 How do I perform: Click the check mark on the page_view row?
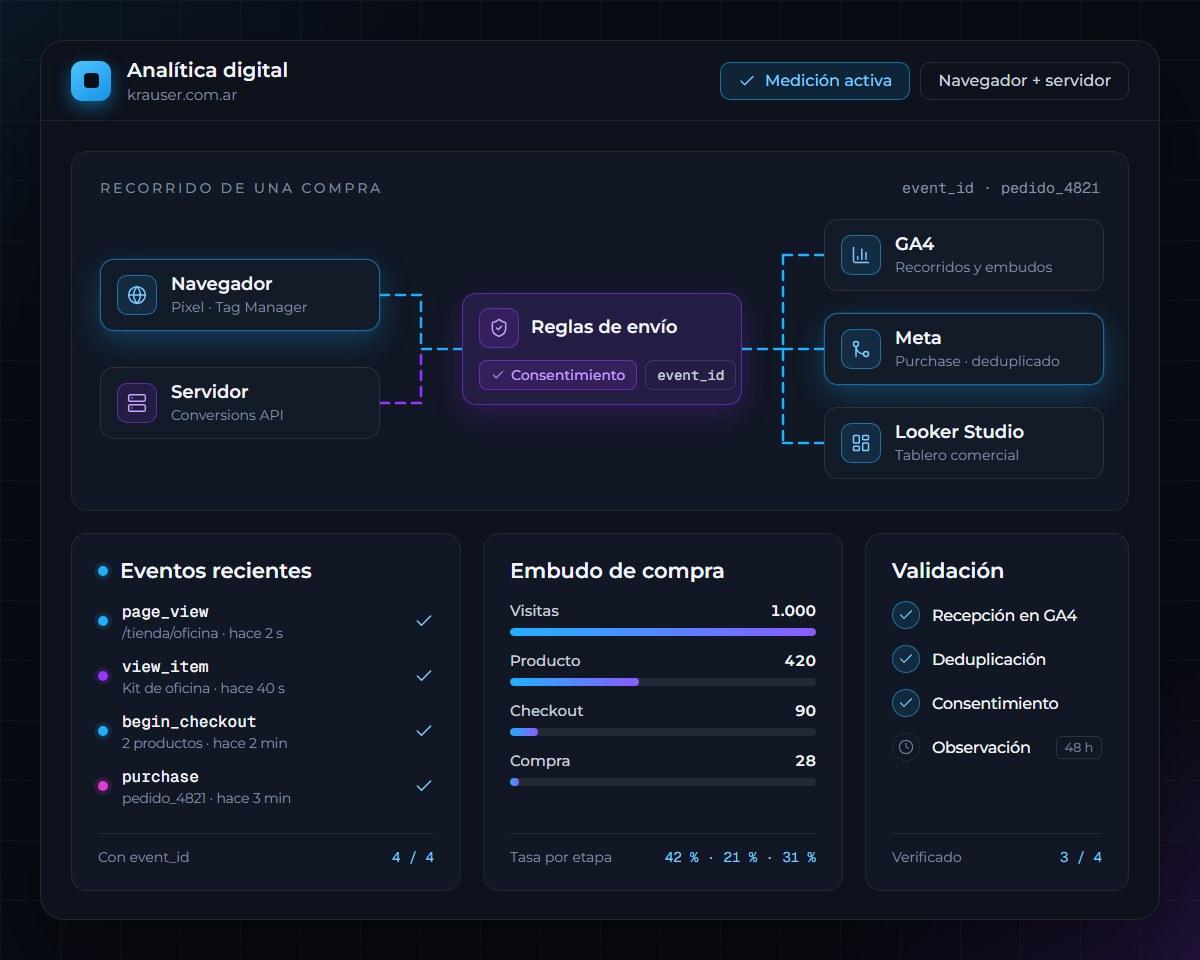tap(424, 621)
